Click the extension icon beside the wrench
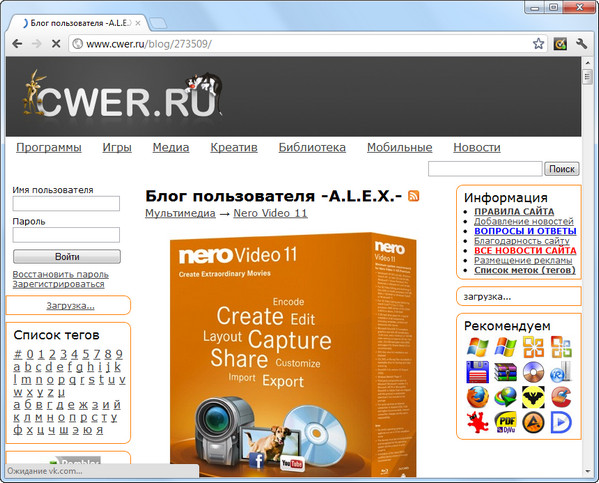Image resolution: width=599 pixels, height=483 pixels. click(x=560, y=44)
